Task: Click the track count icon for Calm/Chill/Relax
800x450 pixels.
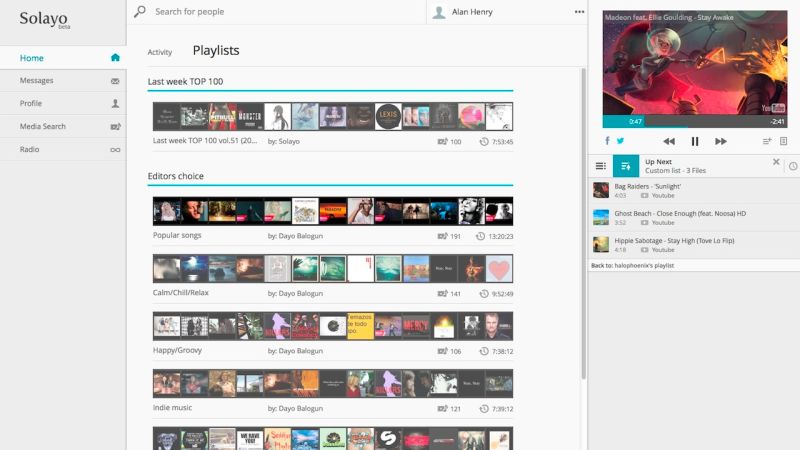Action: tap(442, 294)
